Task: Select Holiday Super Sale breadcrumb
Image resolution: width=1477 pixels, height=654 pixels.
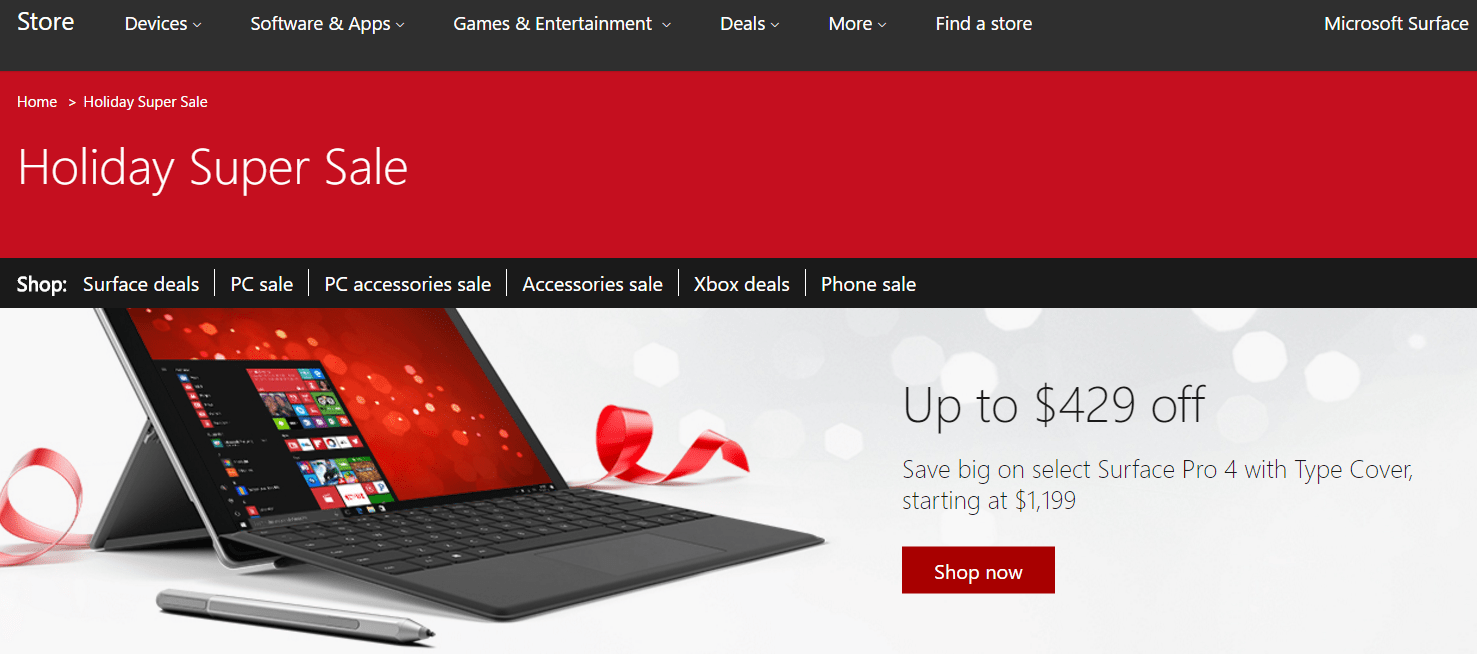Action: point(145,102)
